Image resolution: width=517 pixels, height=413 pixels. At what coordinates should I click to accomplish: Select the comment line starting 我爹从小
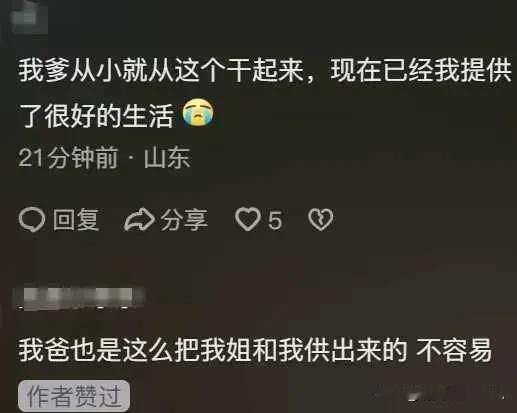click(x=265, y=70)
